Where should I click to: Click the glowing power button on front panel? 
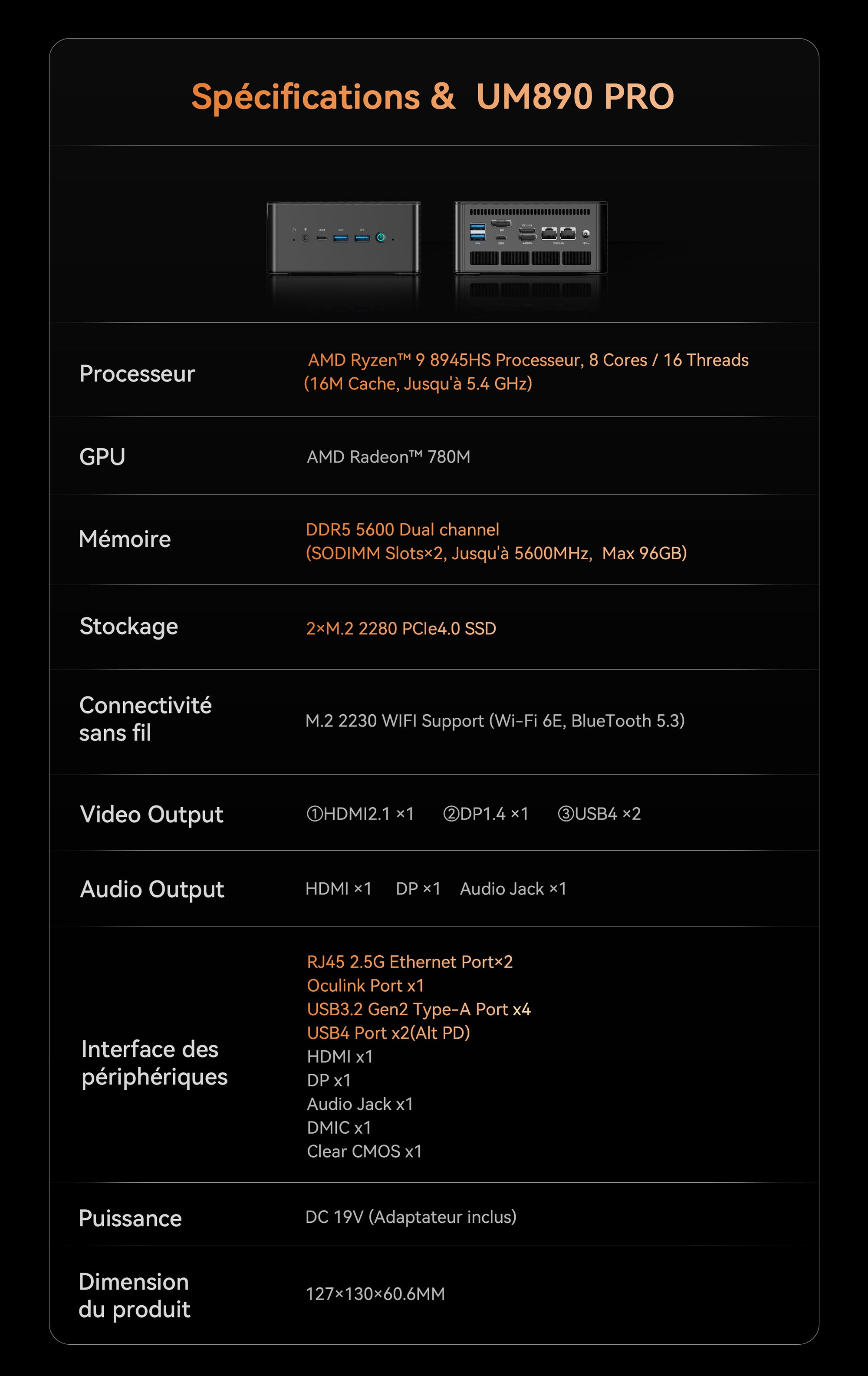381,237
